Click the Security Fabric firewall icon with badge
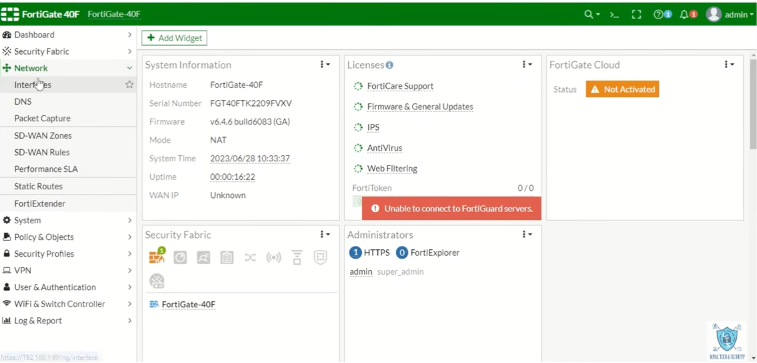 point(157,257)
